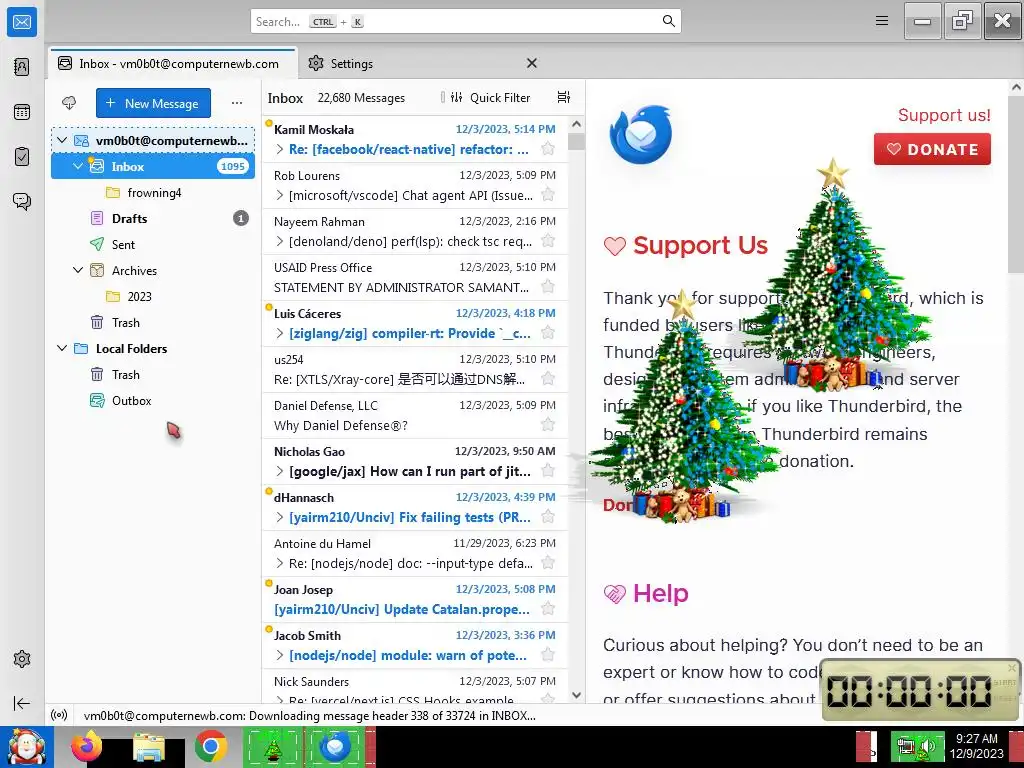Toggle the Quick Filter bar
Viewport: 1024px width, 768px height.
pyautogui.click(x=490, y=97)
